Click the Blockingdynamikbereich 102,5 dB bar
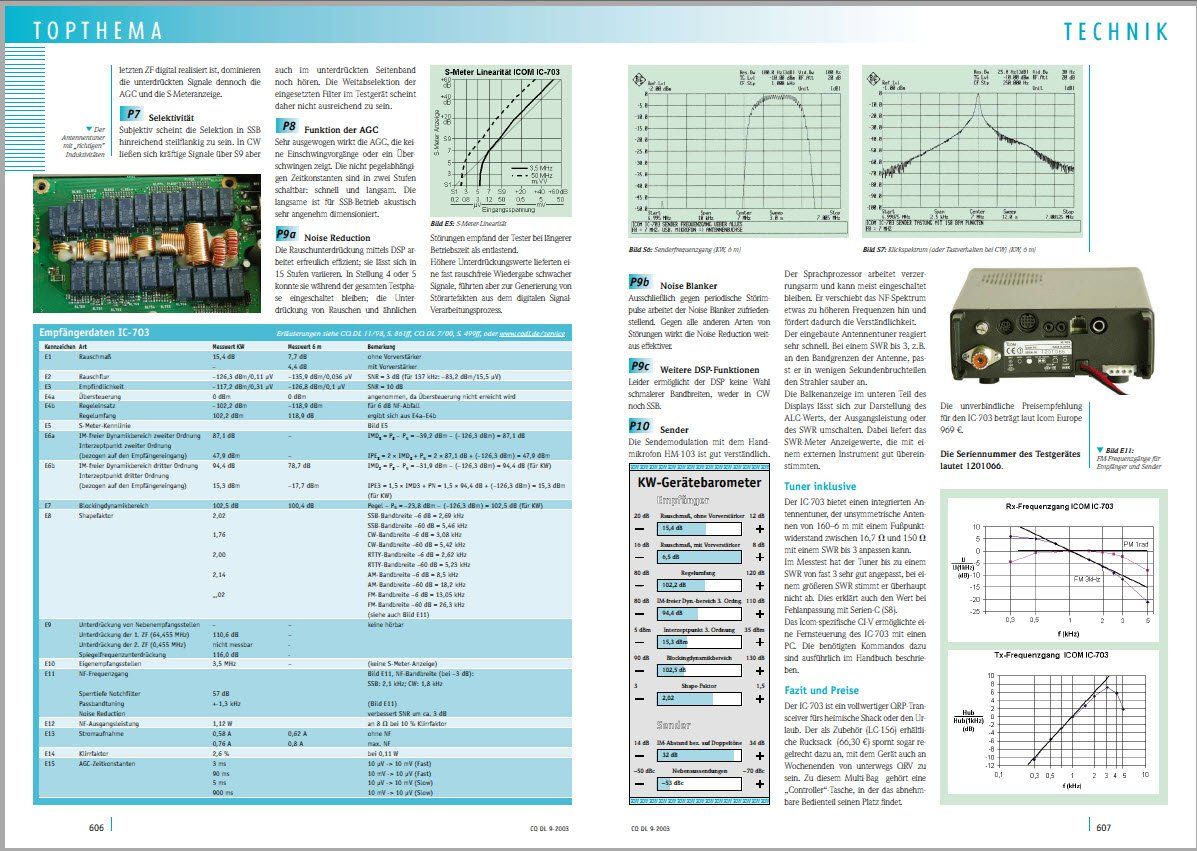Image resolution: width=1197 pixels, height=851 pixels. click(699, 670)
